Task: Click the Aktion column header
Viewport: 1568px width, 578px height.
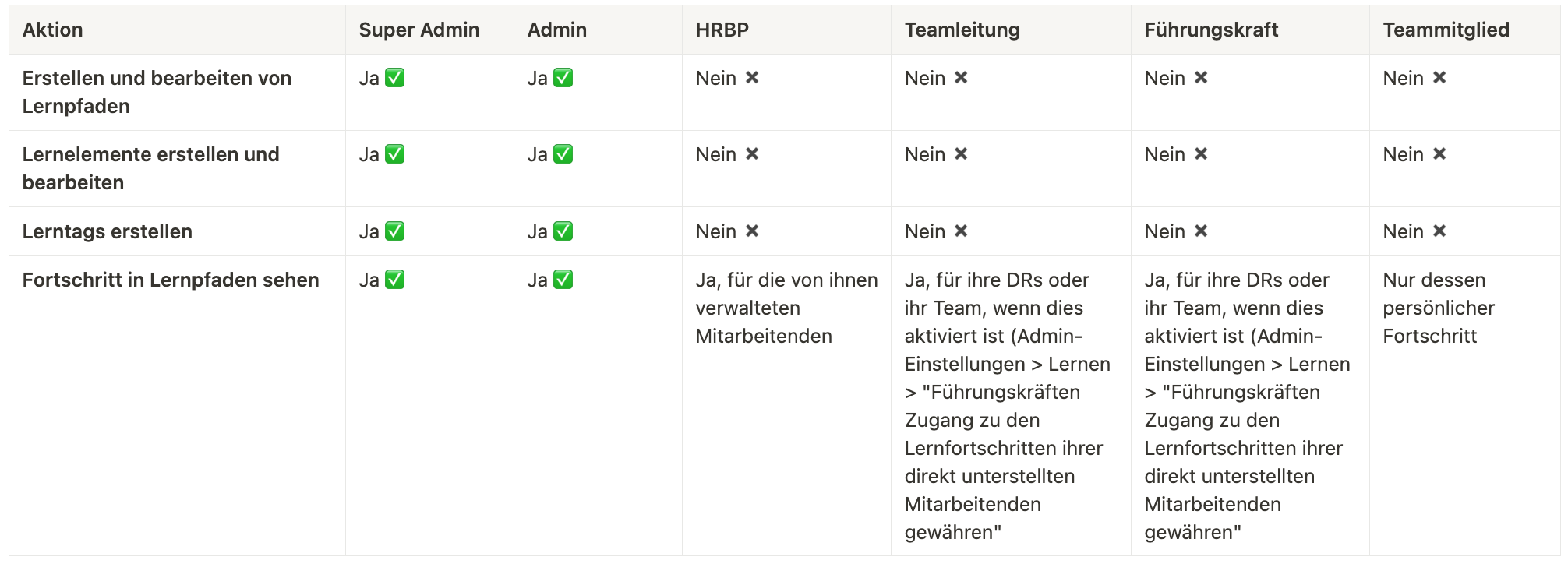Action: coord(52,30)
